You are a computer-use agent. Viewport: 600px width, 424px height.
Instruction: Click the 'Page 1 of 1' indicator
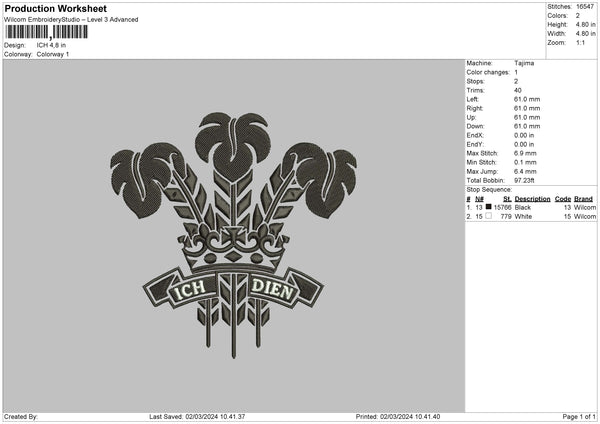point(579,417)
